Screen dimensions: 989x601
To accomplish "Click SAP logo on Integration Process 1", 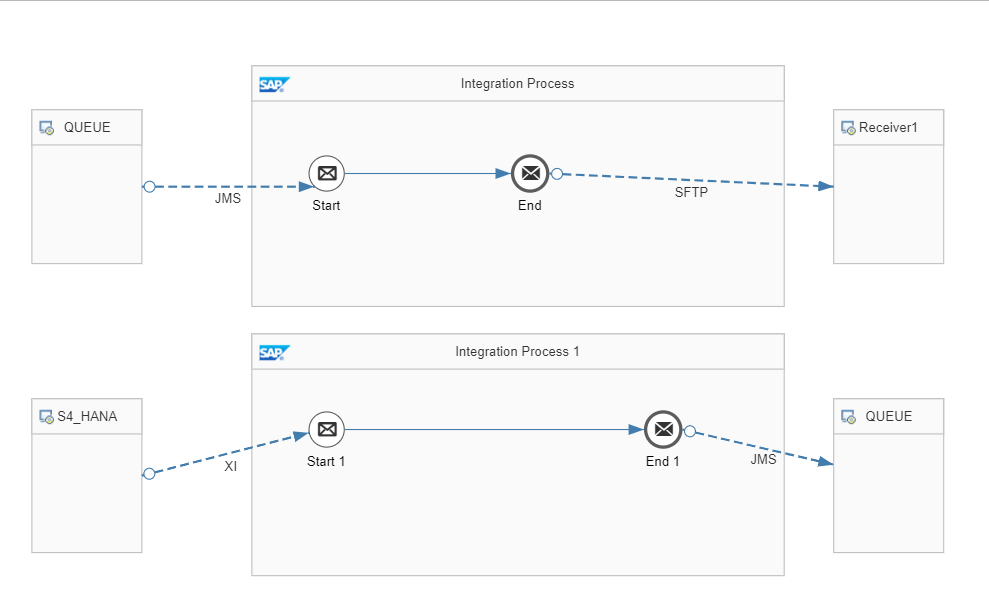I will (272, 352).
